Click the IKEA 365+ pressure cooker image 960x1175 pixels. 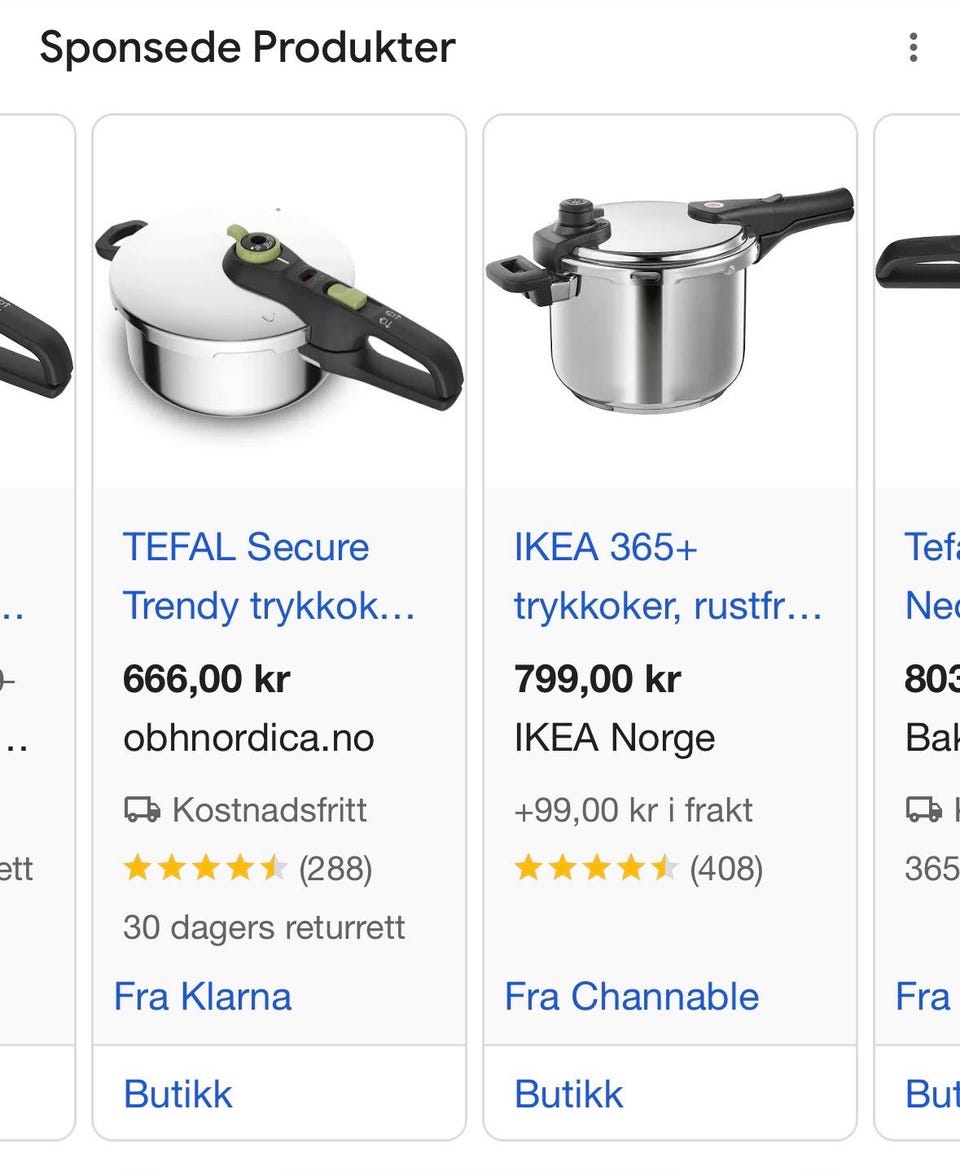click(x=670, y=300)
